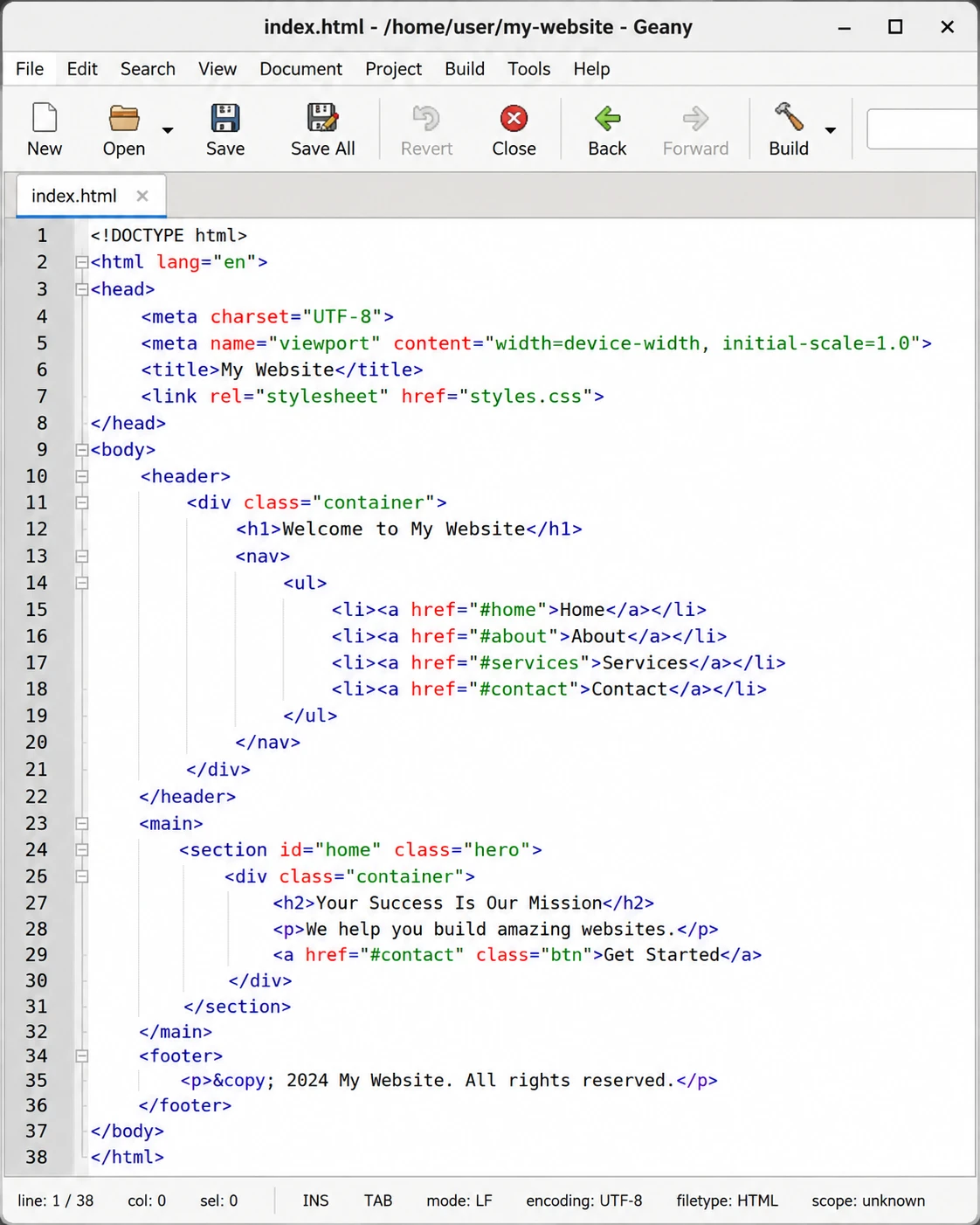The image size is (980, 1225).
Task: Click line number 22 in the margin
Action: [x=36, y=796]
